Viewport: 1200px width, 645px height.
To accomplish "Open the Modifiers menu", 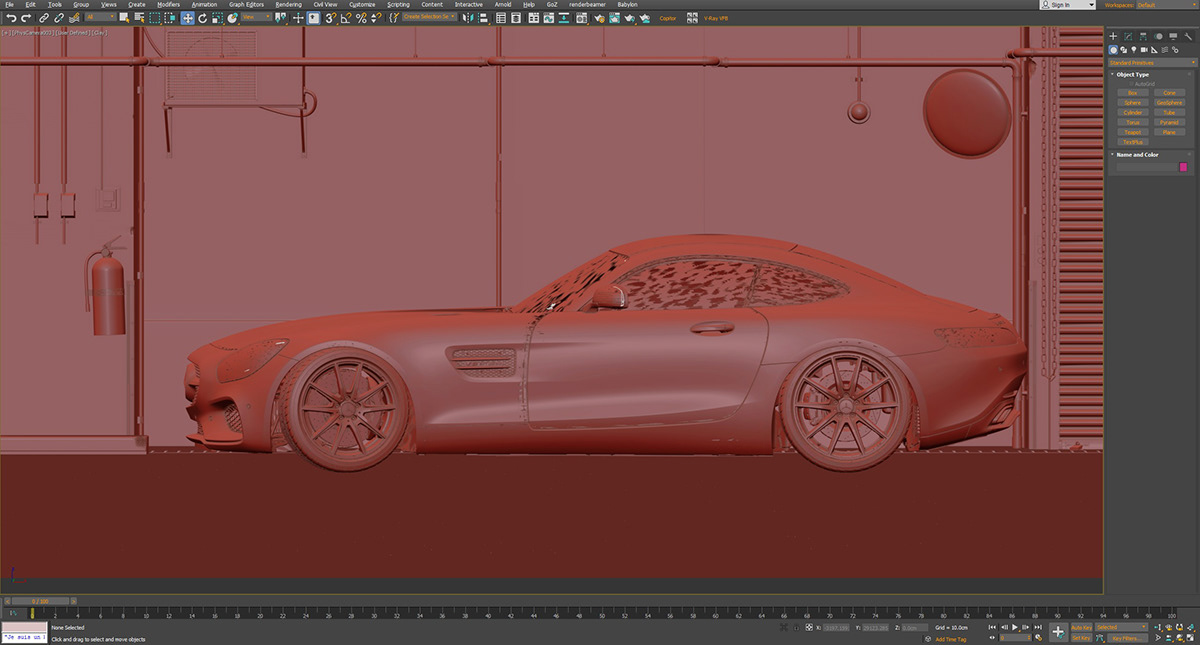I will (x=167, y=4).
